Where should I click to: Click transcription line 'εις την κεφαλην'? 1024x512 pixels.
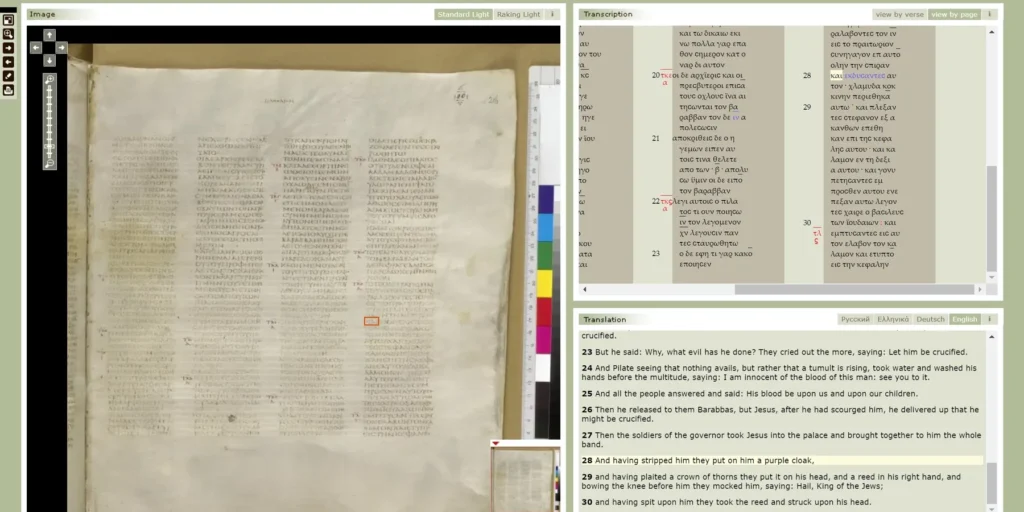point(859,264)
